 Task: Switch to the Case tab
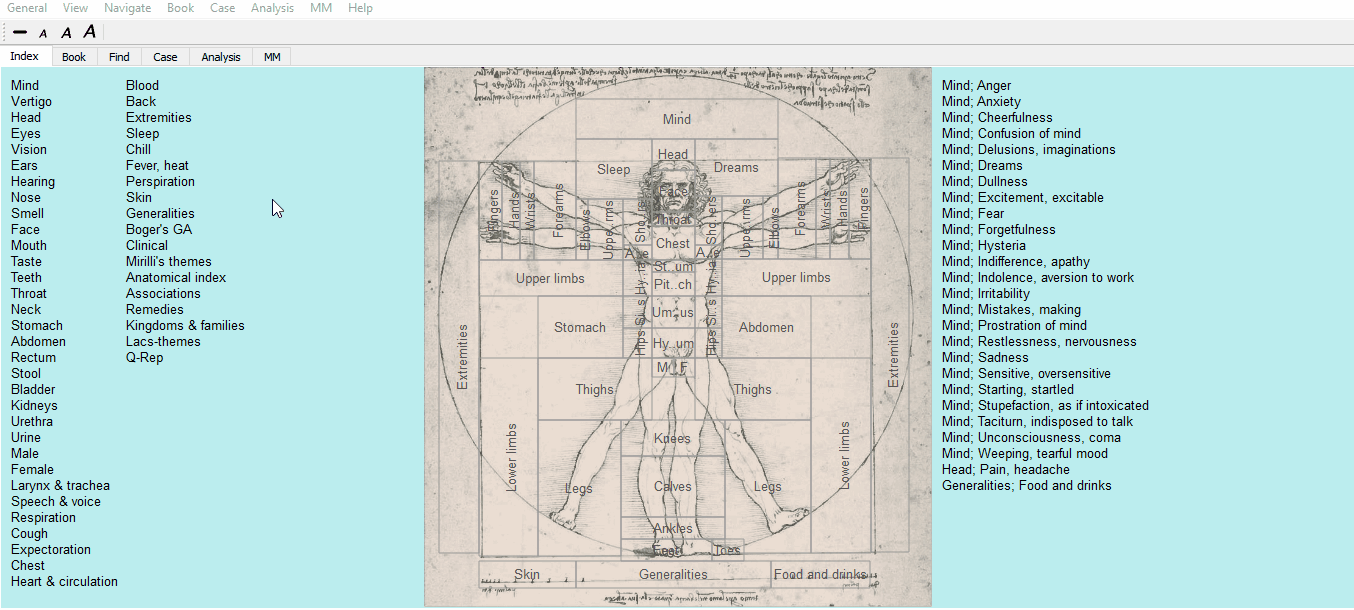click(x=165, y=57)
